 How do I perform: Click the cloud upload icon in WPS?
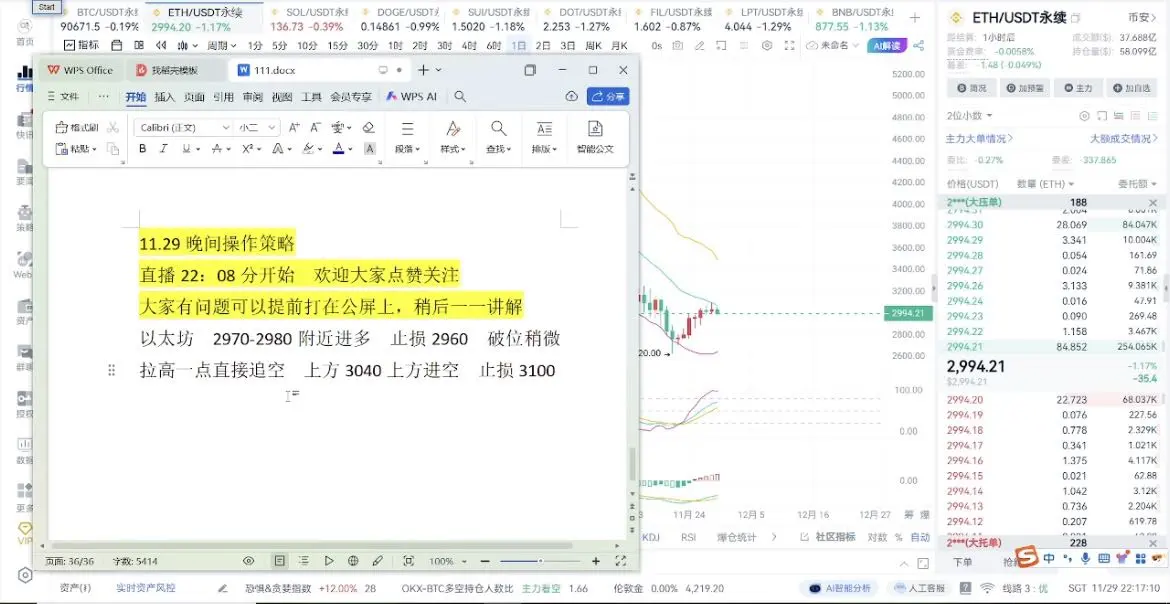[572, 96]
